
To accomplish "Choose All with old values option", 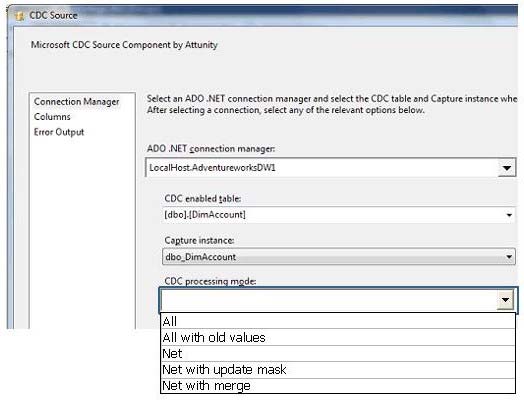I will (x=338, y=338).
